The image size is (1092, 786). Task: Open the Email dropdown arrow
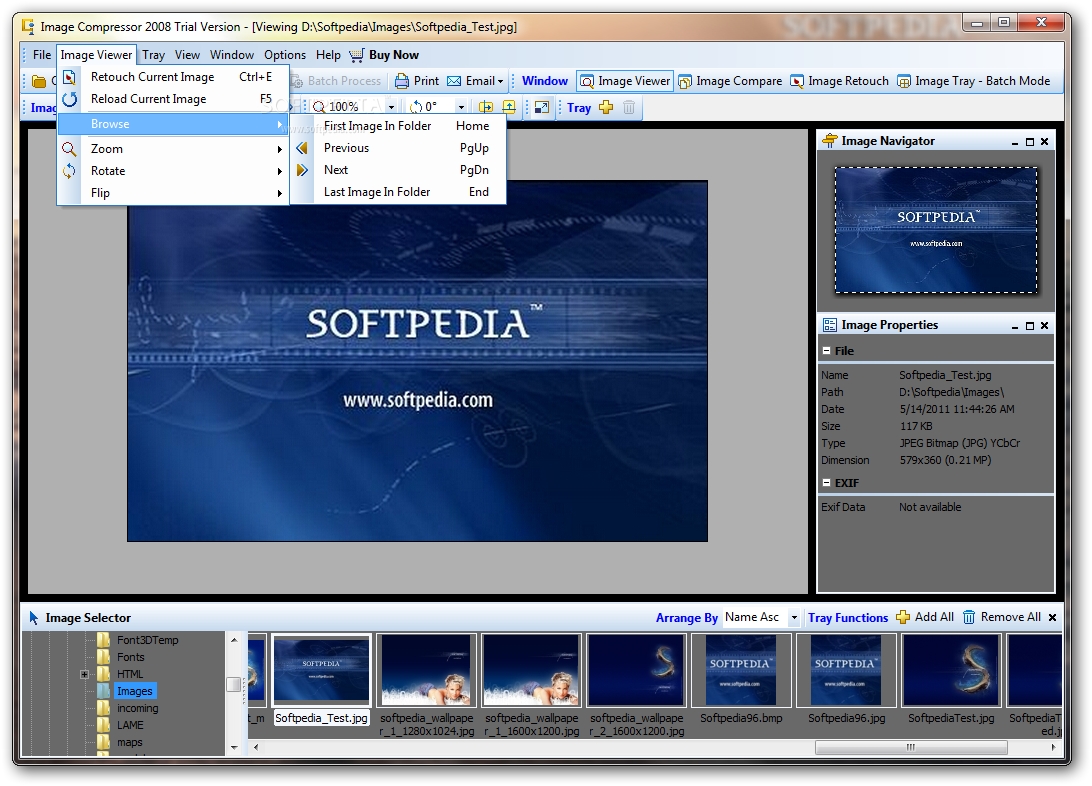point(500,82)
